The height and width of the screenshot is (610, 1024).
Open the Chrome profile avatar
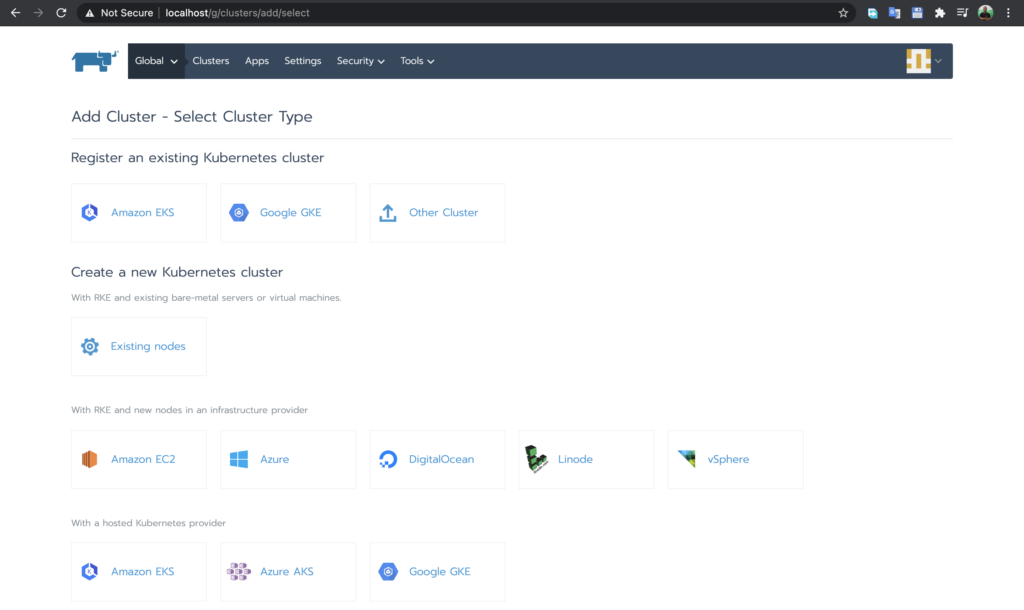[x=985, y=12]
